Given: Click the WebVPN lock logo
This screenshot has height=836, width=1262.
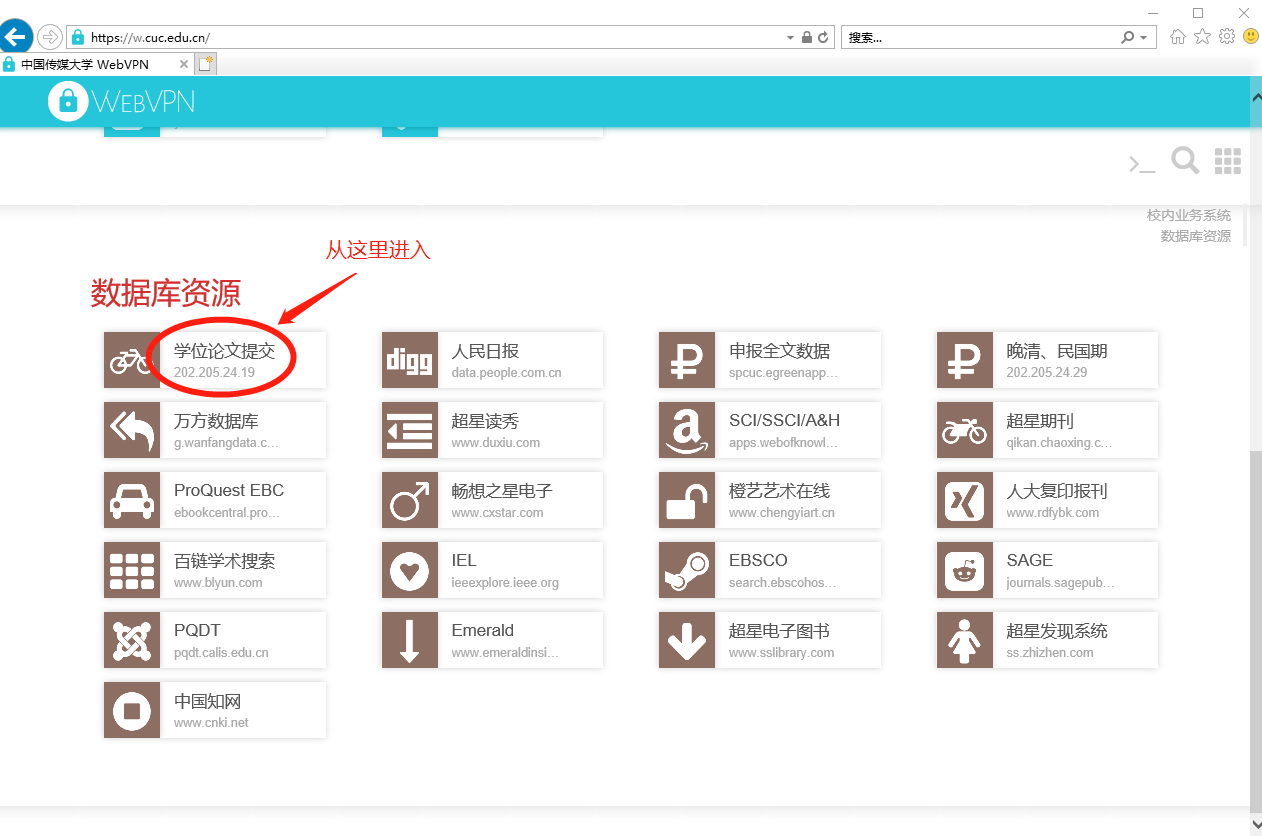Looking at the screenshot, I should click(68, 101).
